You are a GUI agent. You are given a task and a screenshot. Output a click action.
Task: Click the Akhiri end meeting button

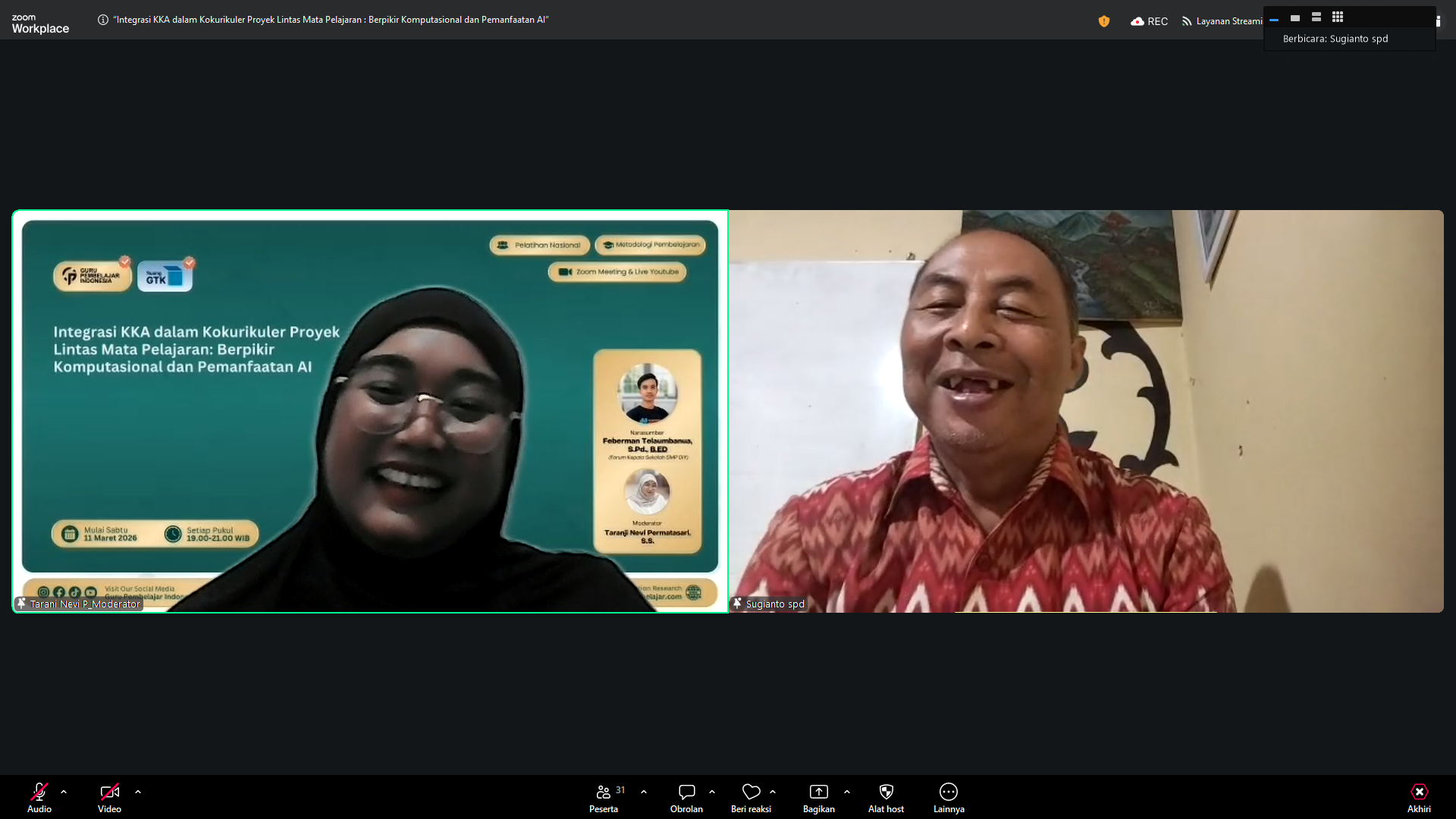1419,797
